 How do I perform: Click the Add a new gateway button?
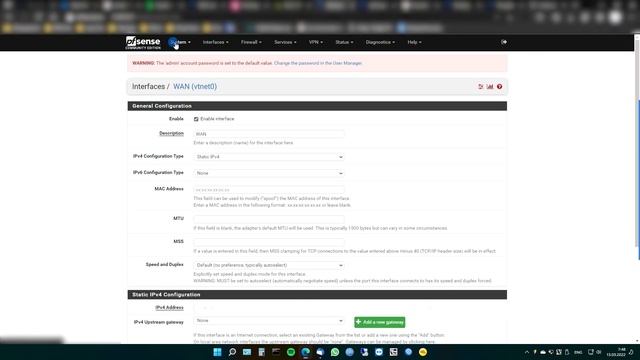pos(380,322)
